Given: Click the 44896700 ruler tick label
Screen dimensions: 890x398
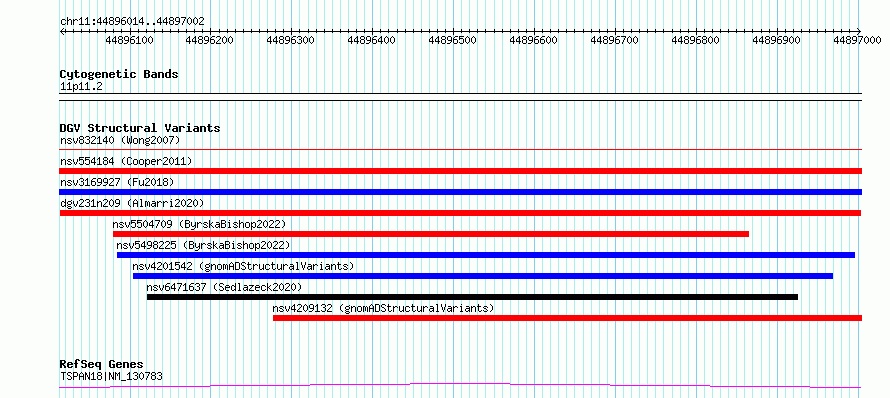Looking at the screenshot, I should click(x=615, y=40).
